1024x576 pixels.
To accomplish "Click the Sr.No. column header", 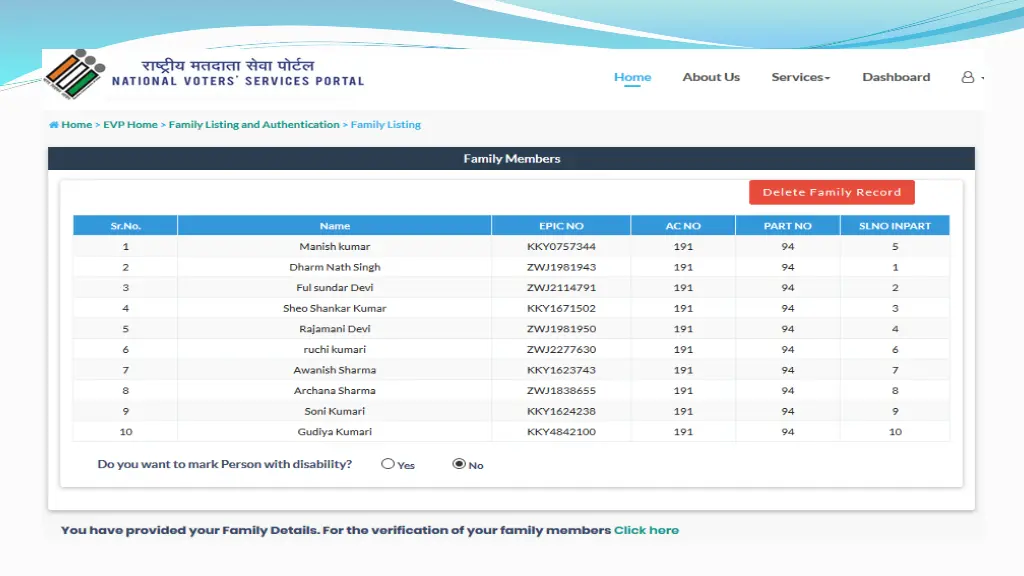I will (x=125, y=226).
